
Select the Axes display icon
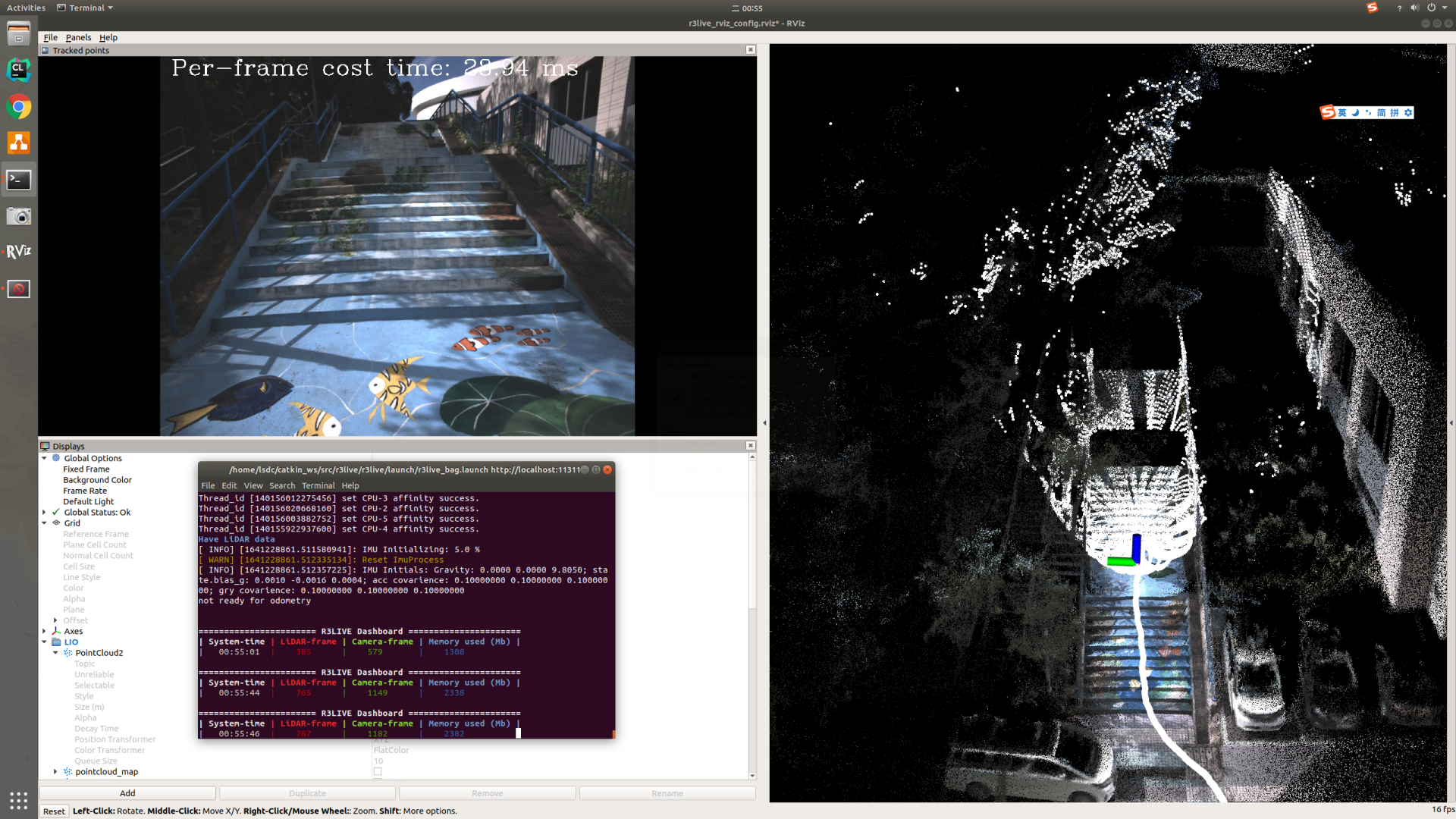(x=56, y=631)
